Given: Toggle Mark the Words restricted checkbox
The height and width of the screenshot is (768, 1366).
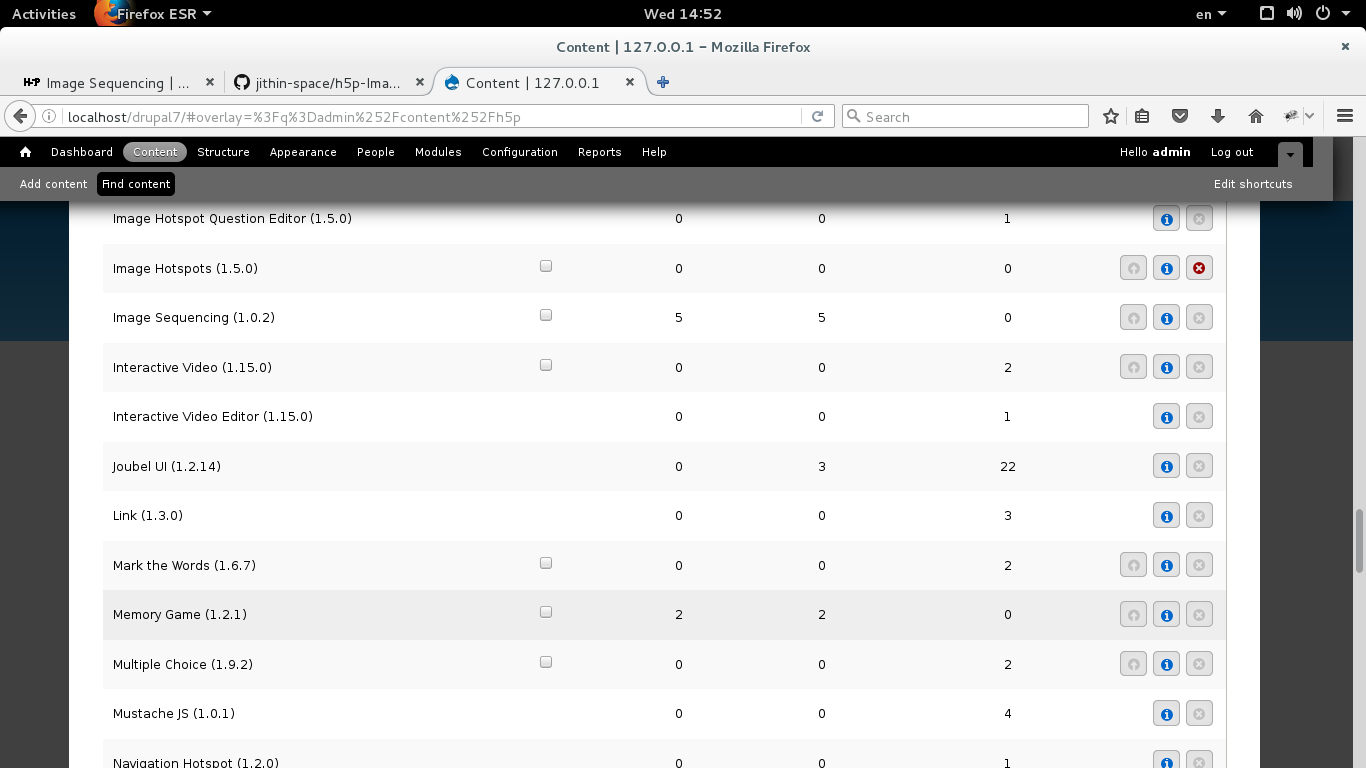Looking at the screenshot, I should pos(546,563).
